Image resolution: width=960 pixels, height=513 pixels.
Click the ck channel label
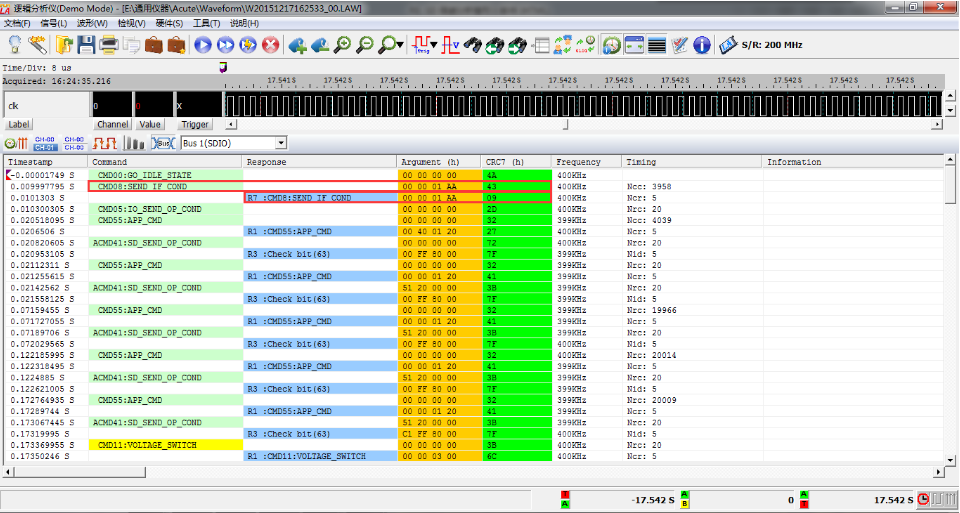(13, 105)
